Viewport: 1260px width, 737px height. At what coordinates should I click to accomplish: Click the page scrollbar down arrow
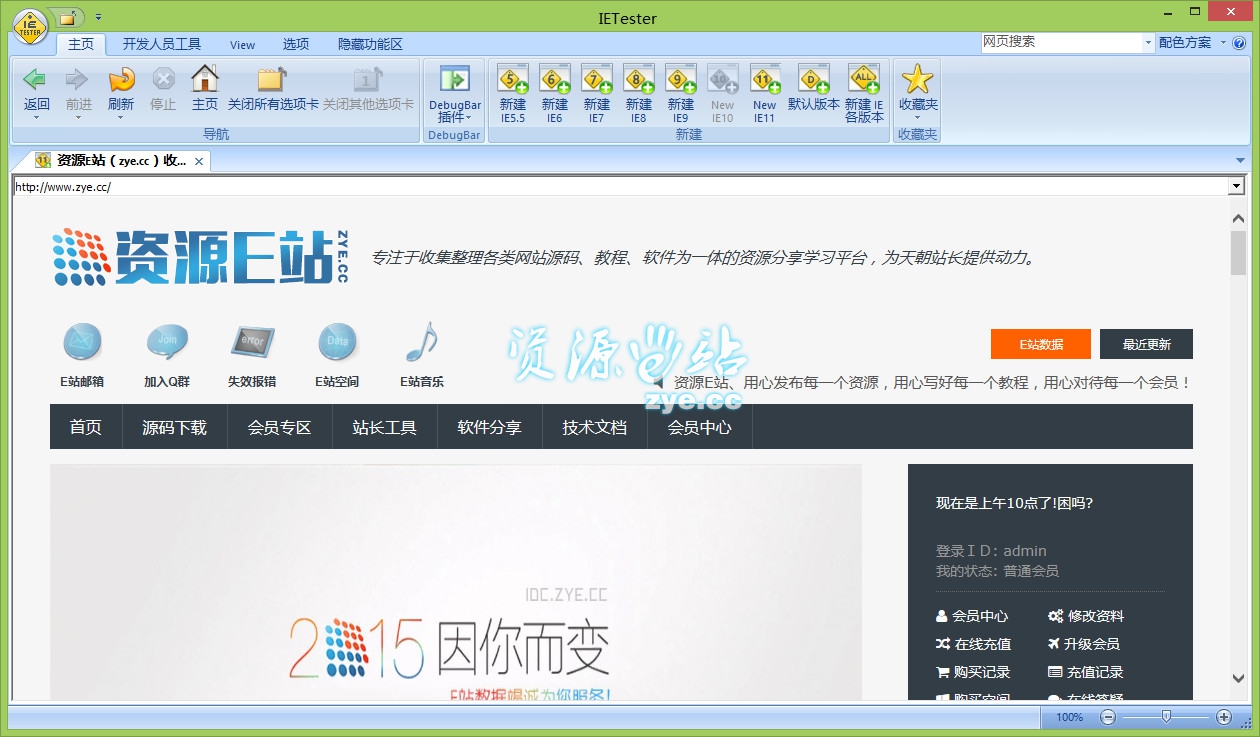[1239, 679]
